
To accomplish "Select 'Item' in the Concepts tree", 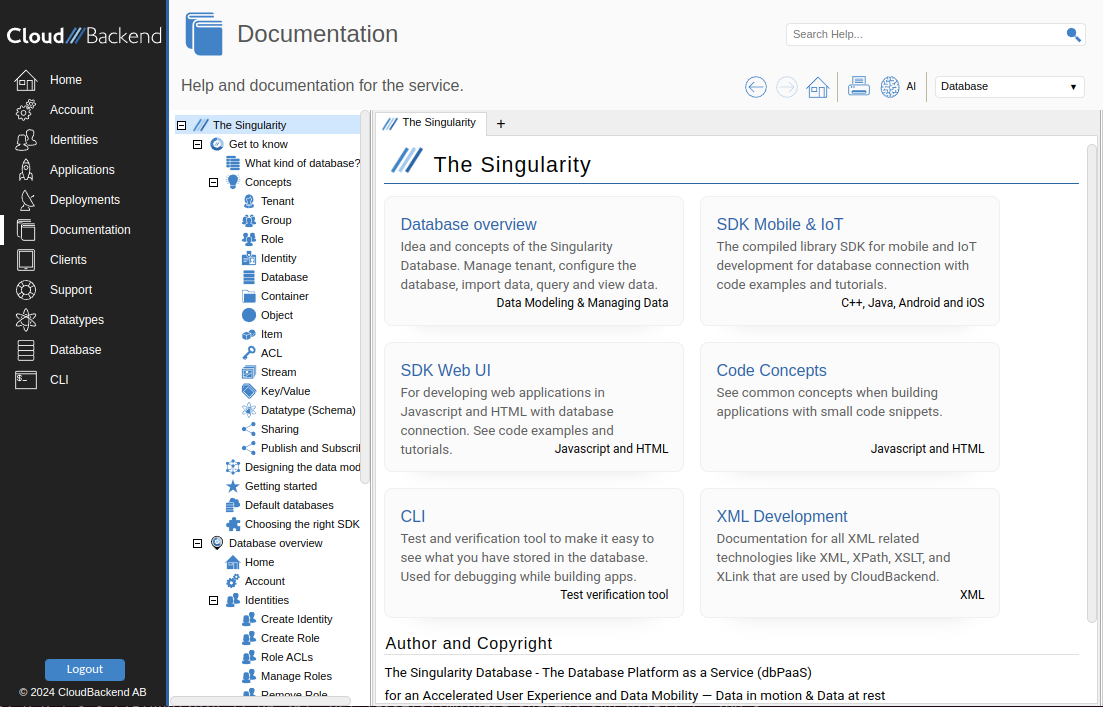I will 272,334.
